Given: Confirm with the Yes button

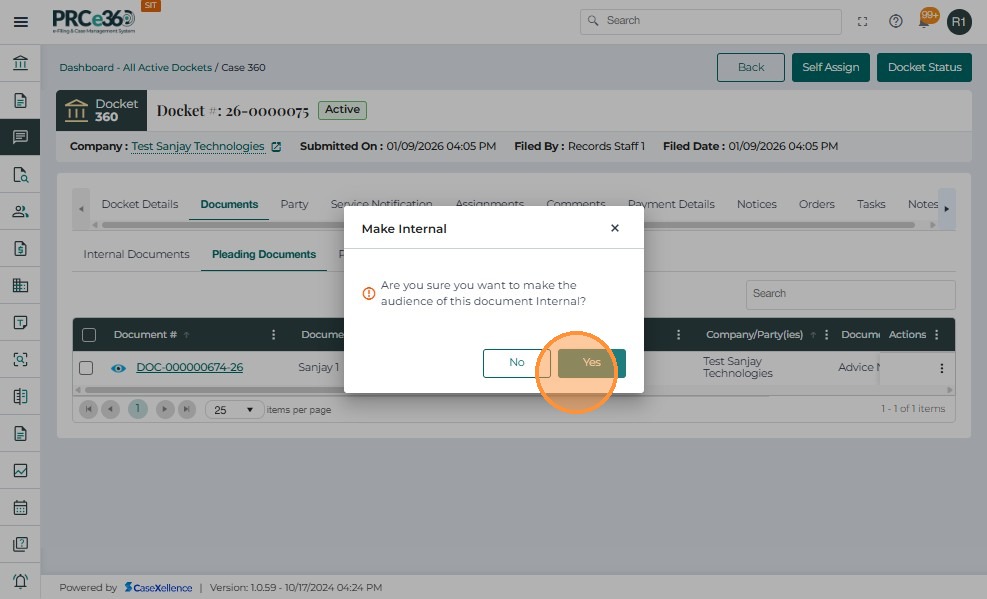Looking at the screenshot, I should pos(592,363).
